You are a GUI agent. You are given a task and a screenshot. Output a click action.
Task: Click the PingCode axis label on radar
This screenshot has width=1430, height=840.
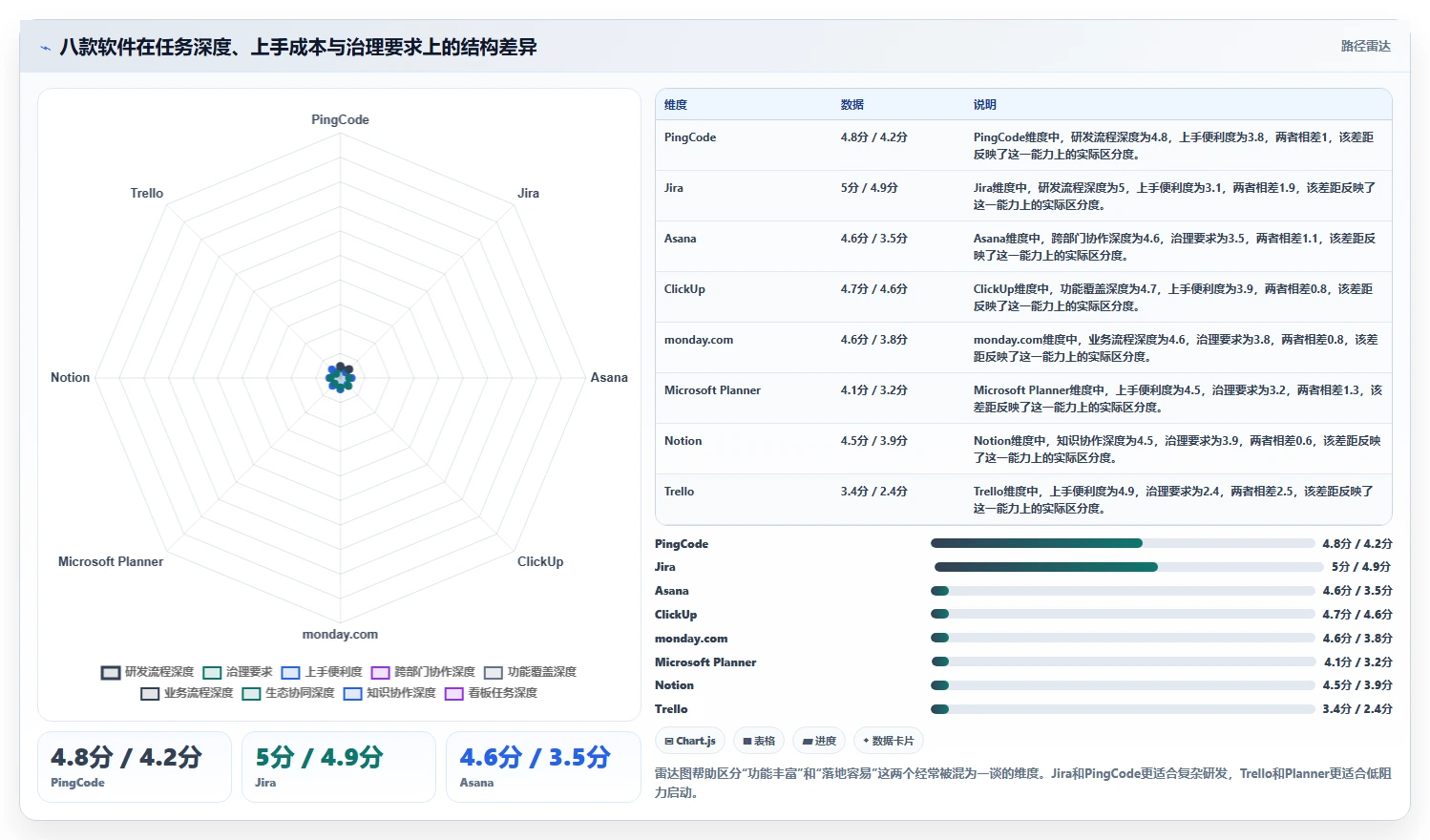tap(340, 119)
